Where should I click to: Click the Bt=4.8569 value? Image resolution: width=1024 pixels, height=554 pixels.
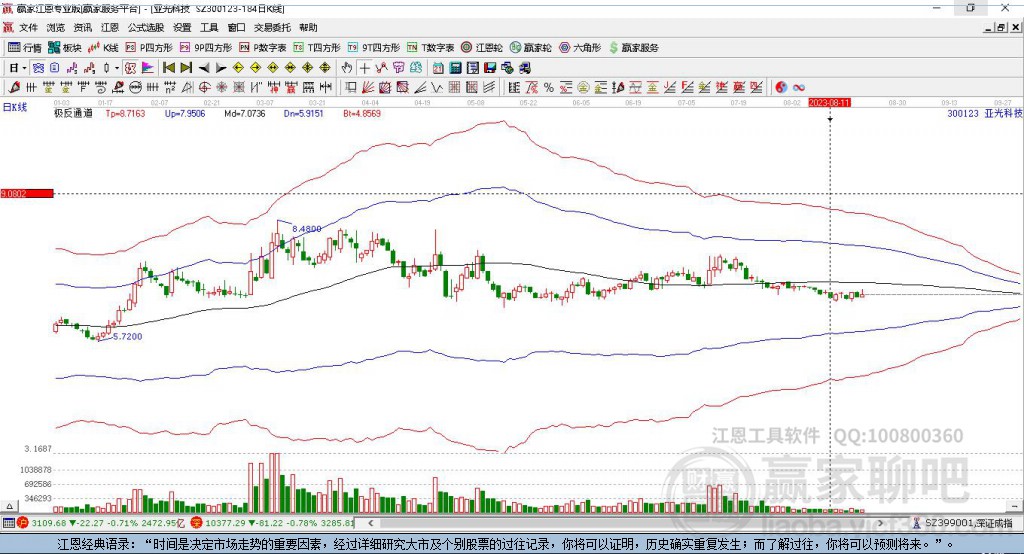(x=362, y=114)
